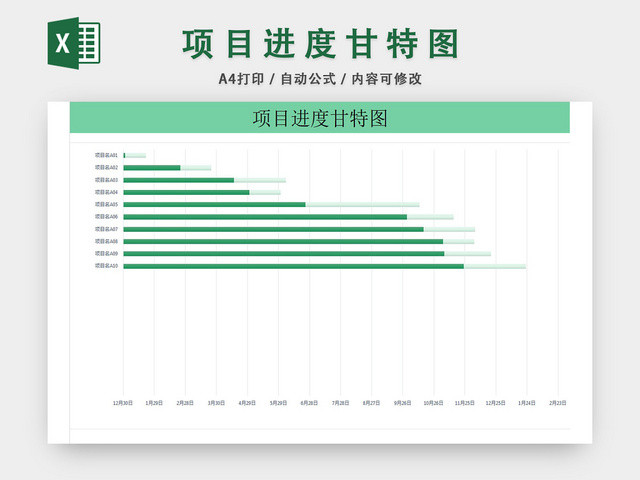Image resolution: width=640 pixels, height=480 pixels.
Task: Select the 2月23日 axis date label
Action: [558, 403]
